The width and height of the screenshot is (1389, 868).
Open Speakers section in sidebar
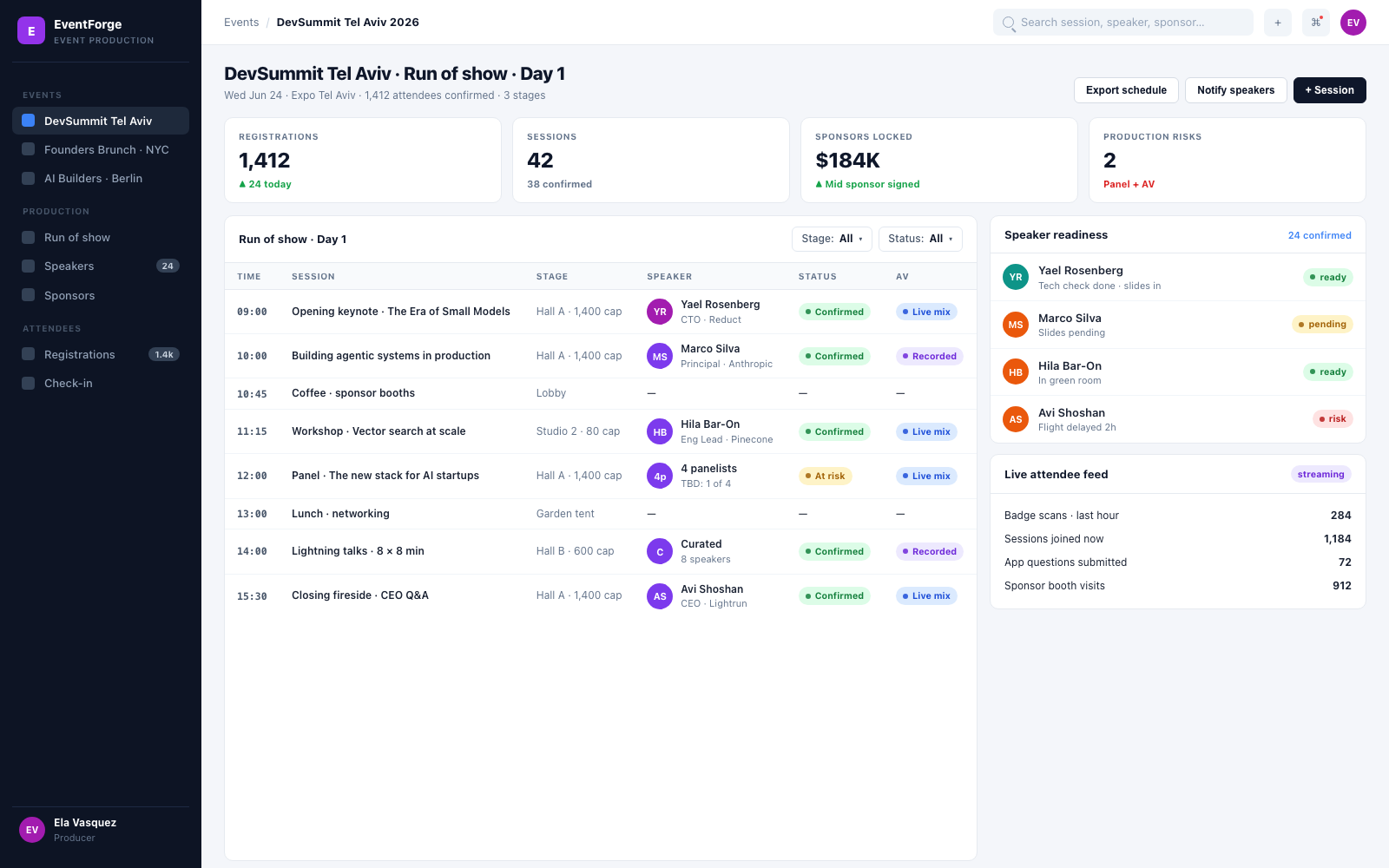point(101,266)
